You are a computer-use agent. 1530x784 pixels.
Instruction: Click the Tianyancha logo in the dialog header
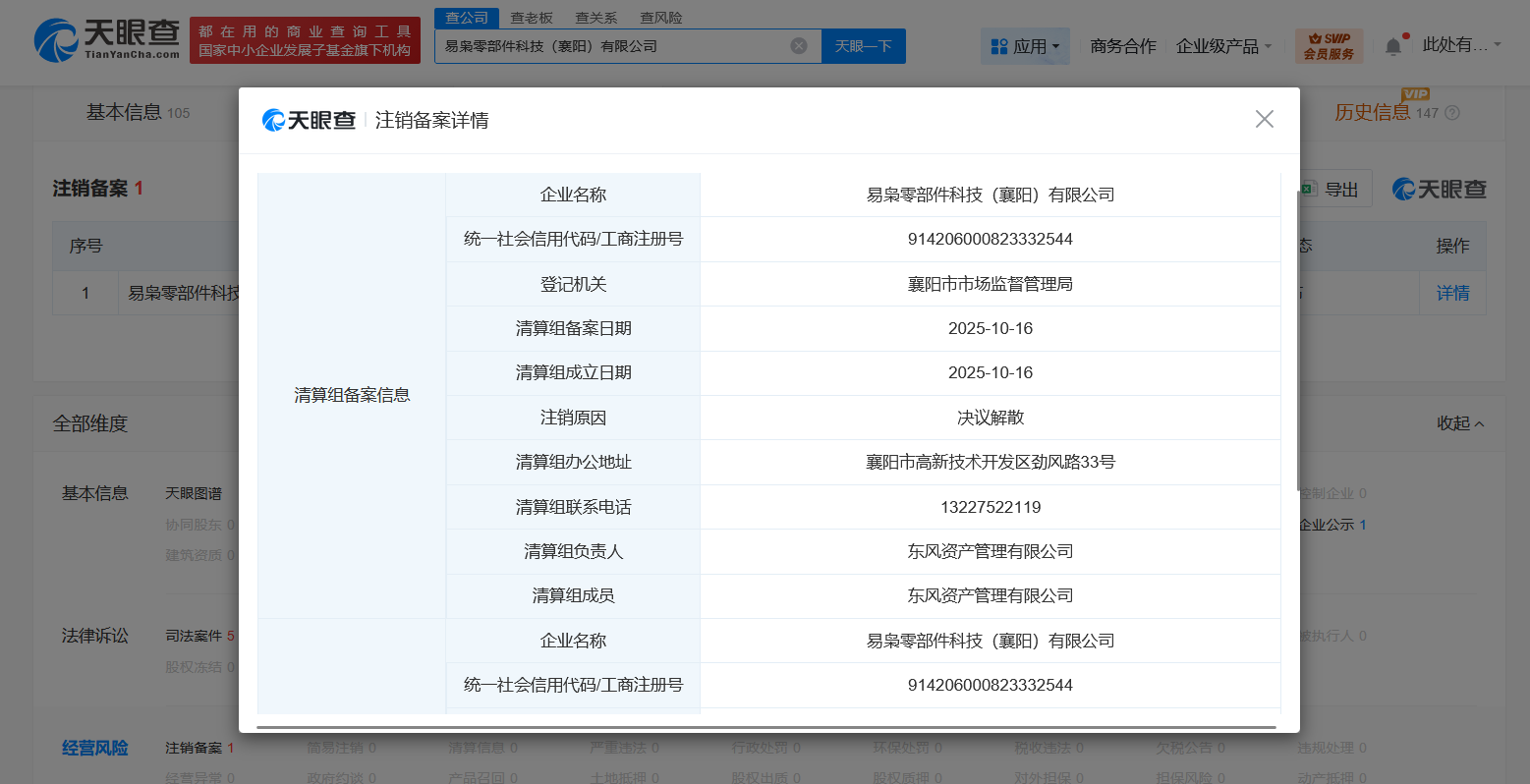coord(309,119)
